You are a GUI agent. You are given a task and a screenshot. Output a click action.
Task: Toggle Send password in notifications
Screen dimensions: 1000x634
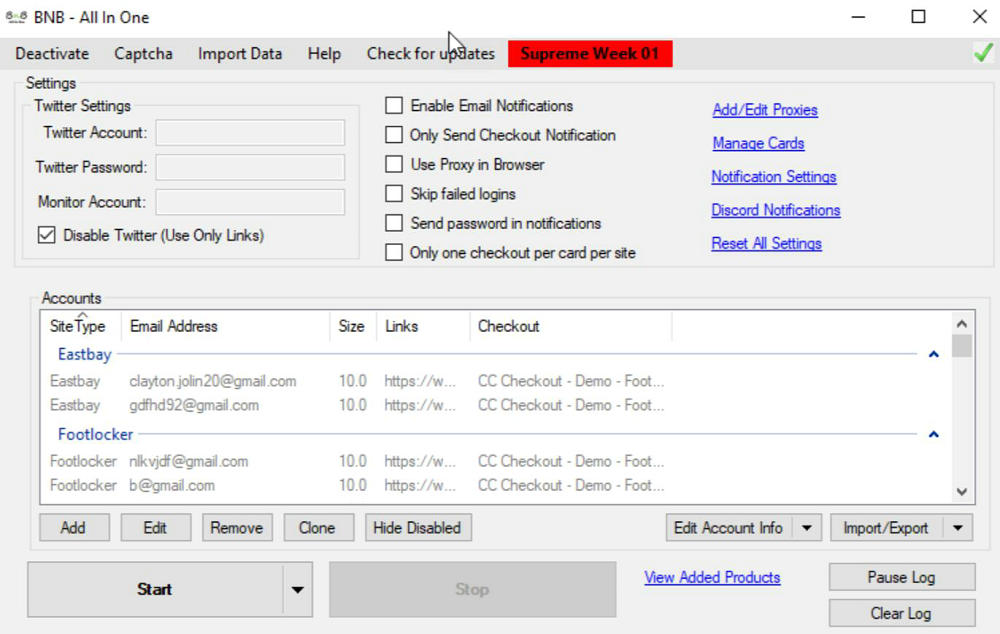pyautogui.click(x=394, y=223)
